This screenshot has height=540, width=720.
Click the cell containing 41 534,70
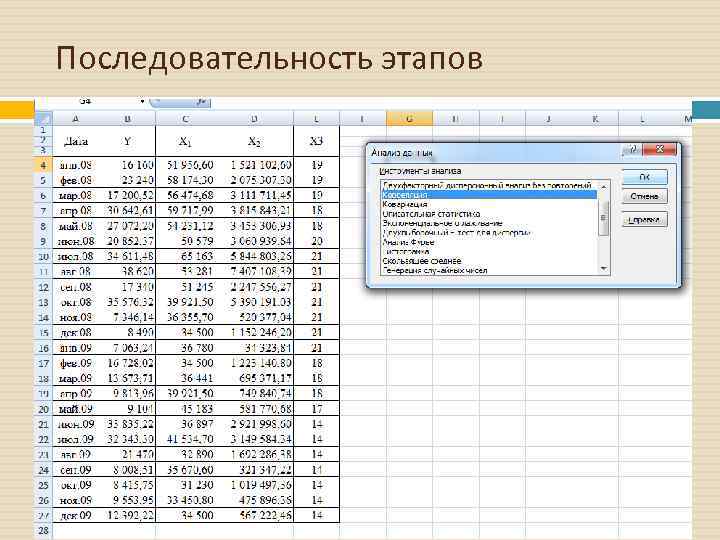185,439
